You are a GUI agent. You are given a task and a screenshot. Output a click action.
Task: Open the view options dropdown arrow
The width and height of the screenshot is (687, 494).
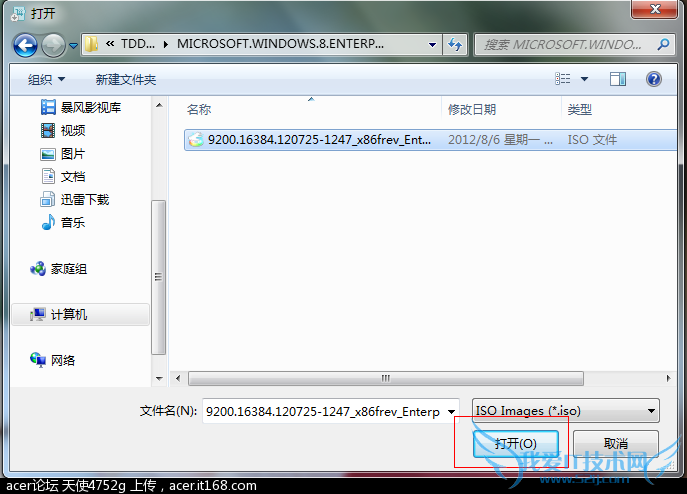pos(584,79)
